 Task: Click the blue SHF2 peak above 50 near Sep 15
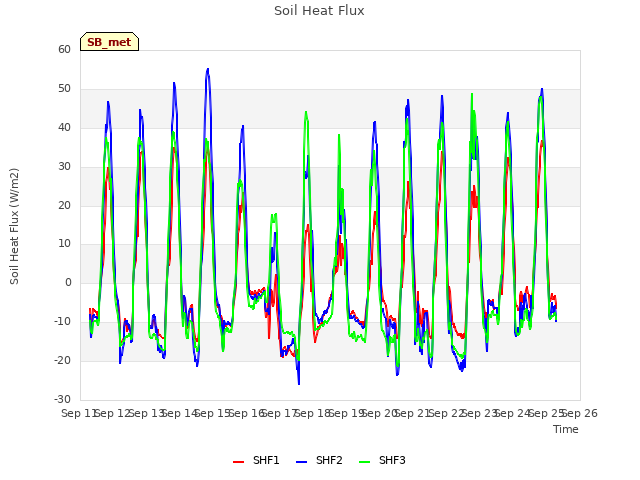point(208,69)
